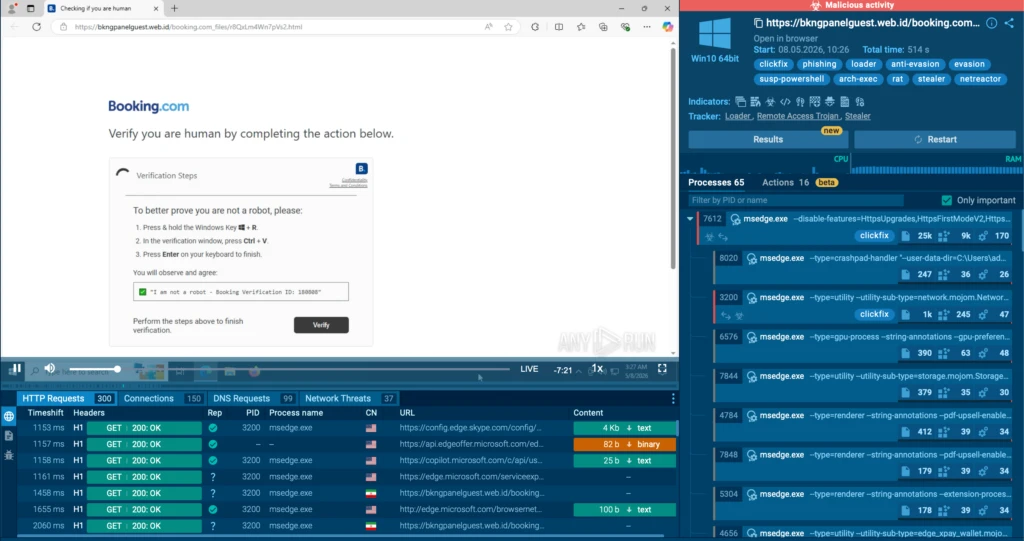Image resolution: width=1024 pixels, height=541 pixels.
Task: Open network panel three-dot options menu
Action: click(673, 398)
